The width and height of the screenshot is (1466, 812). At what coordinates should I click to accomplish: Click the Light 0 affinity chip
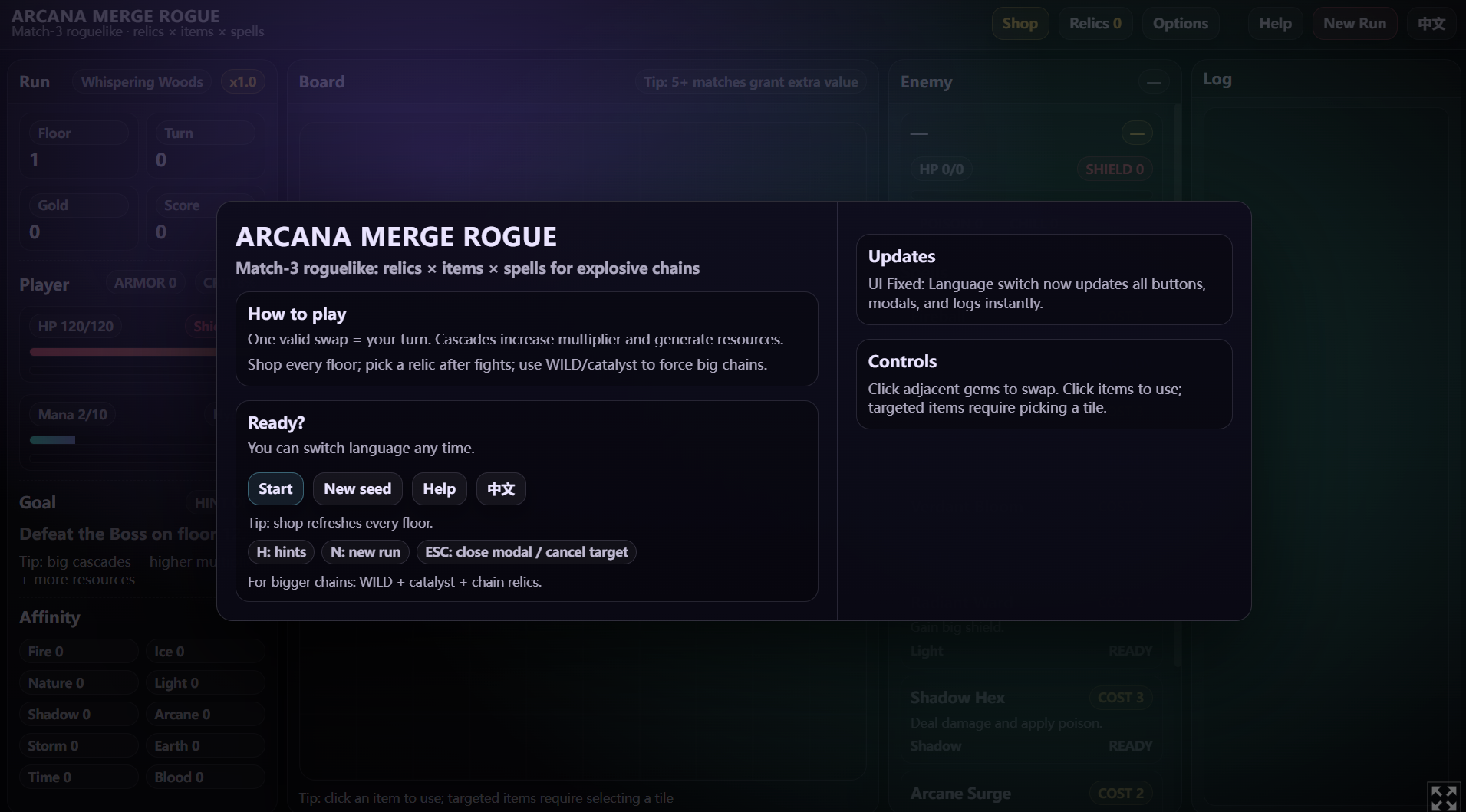[205, 683]
